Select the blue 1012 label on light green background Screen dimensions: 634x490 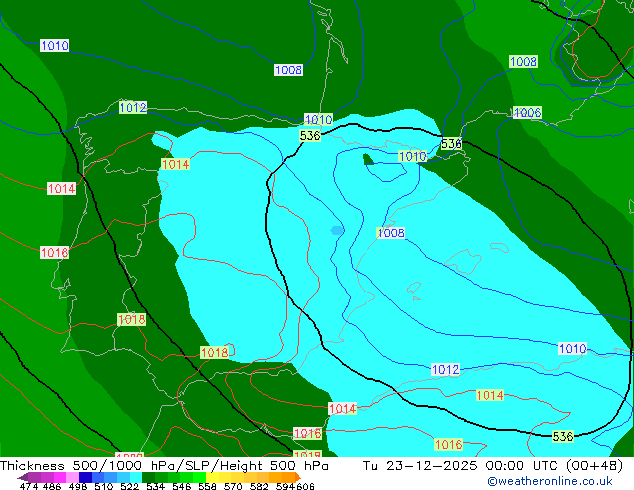click(x=133, y=108)
